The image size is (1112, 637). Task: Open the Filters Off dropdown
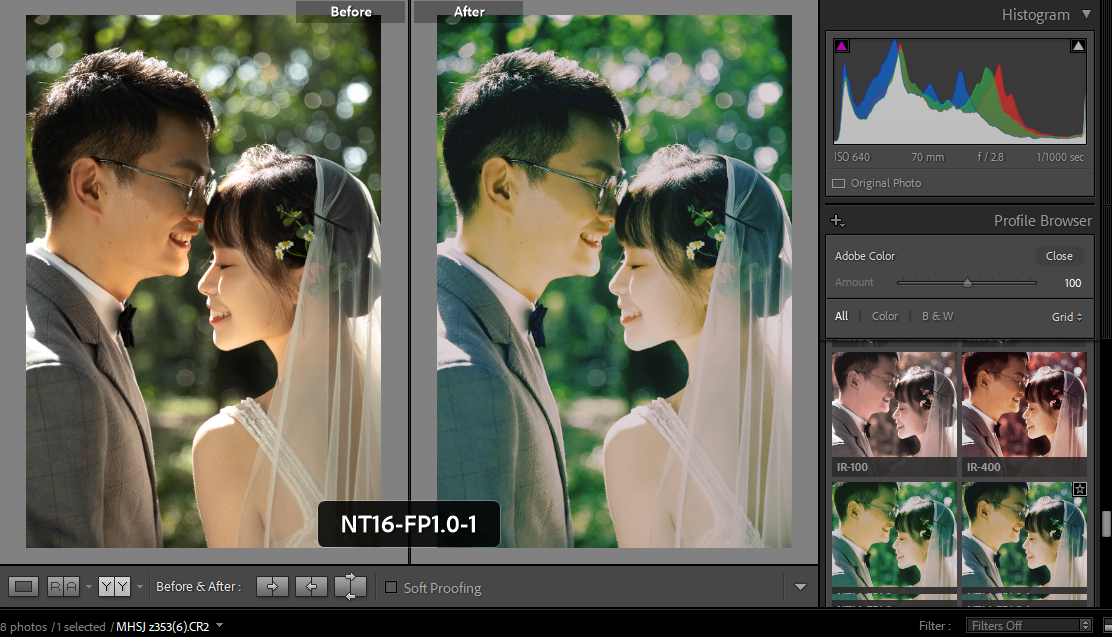(1029, 626)
